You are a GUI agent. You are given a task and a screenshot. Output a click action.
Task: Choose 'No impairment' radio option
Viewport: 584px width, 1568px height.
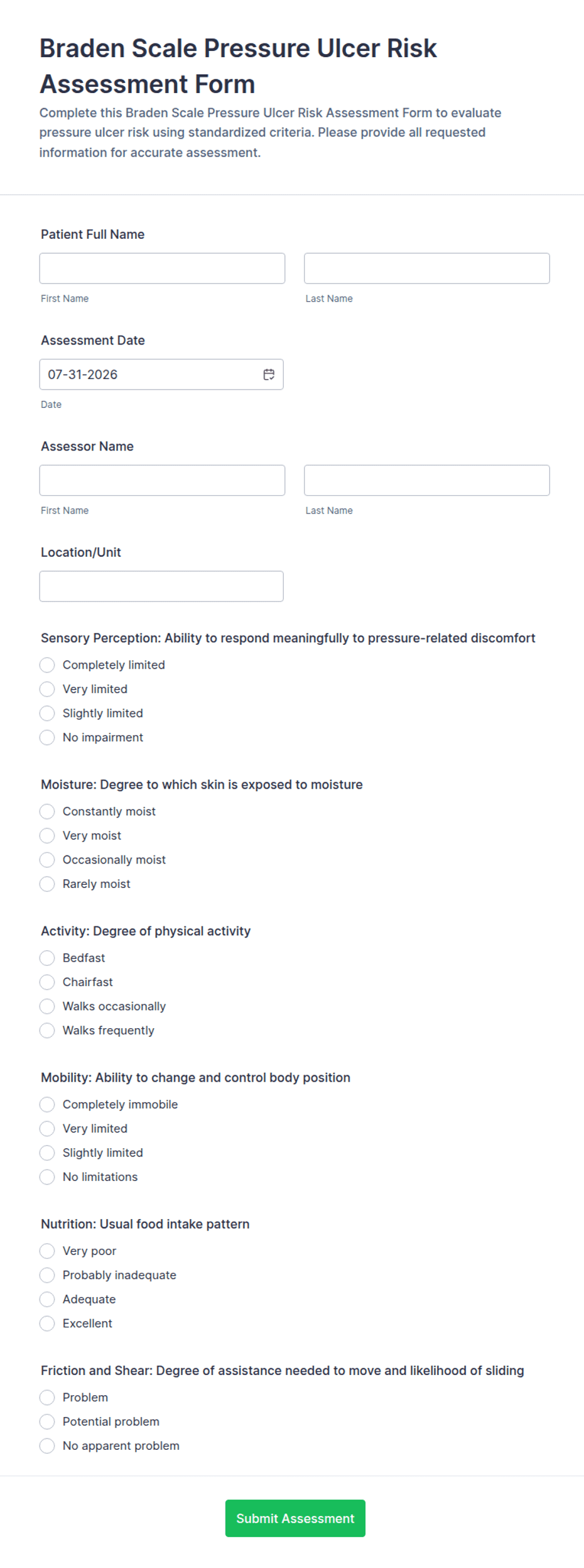[47, 737]
